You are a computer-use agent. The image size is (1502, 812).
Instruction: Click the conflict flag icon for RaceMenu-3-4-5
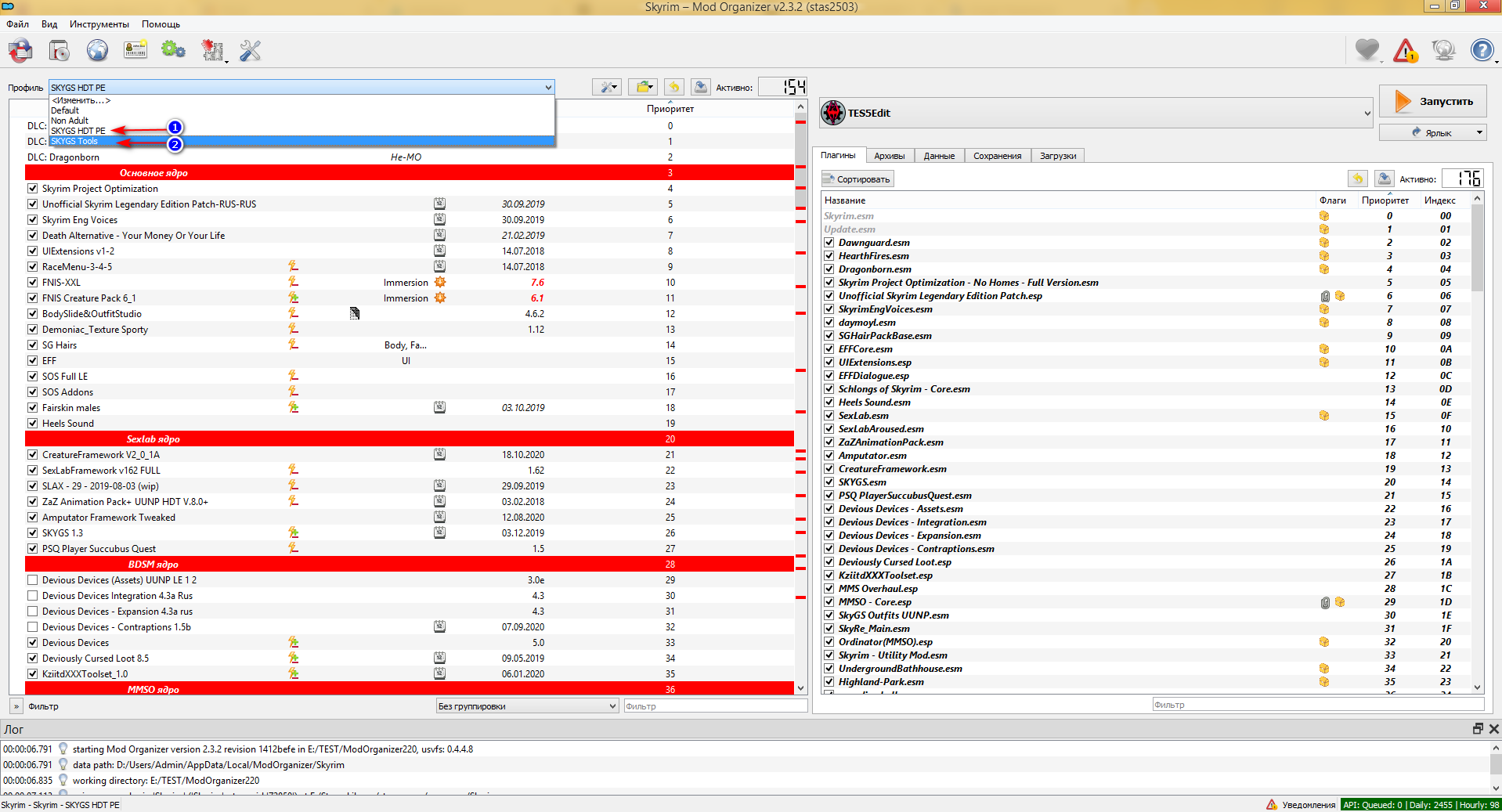pyautogui.click(x=293, y=266)
